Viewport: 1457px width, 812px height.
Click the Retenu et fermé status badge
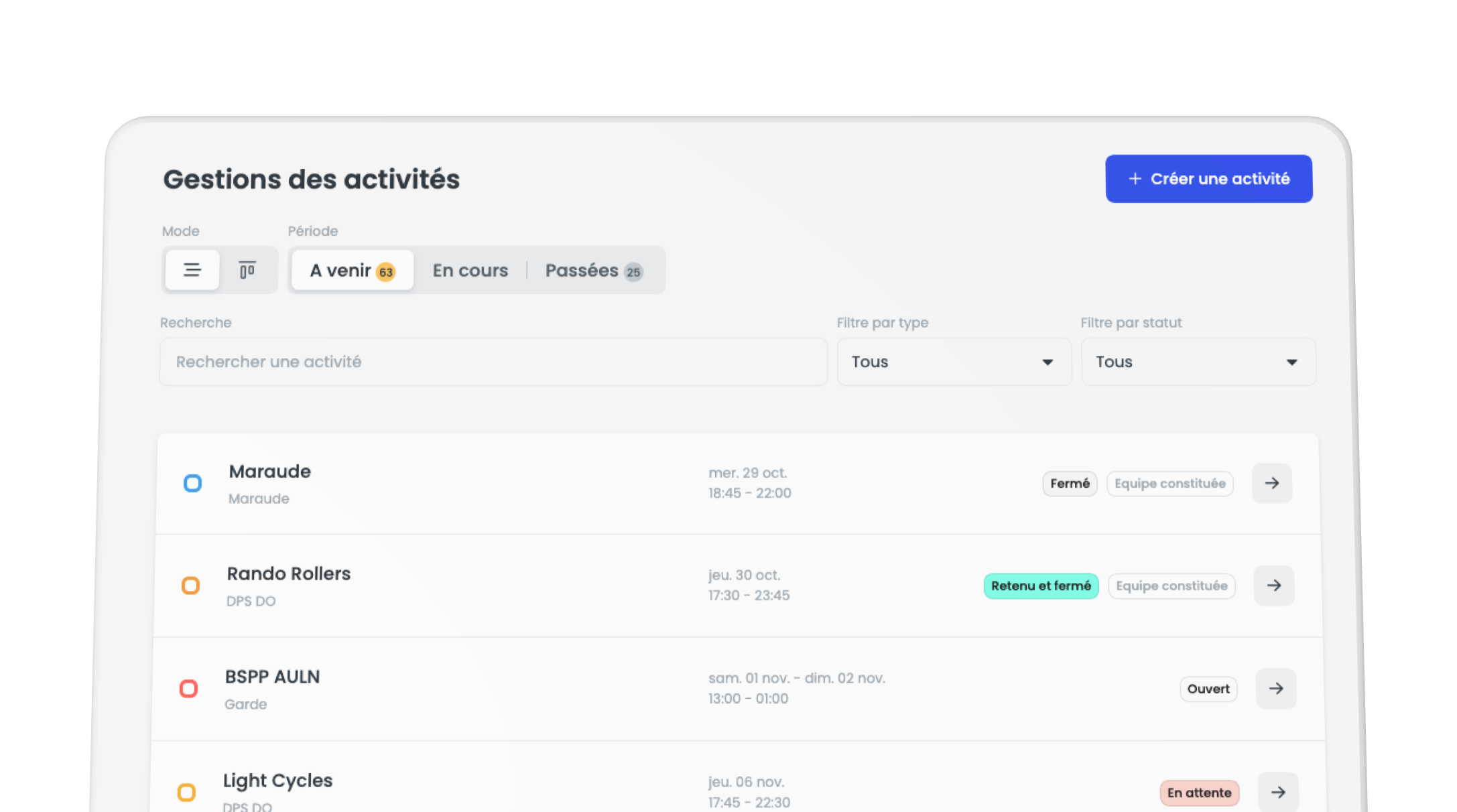(x=1041, y=586)
